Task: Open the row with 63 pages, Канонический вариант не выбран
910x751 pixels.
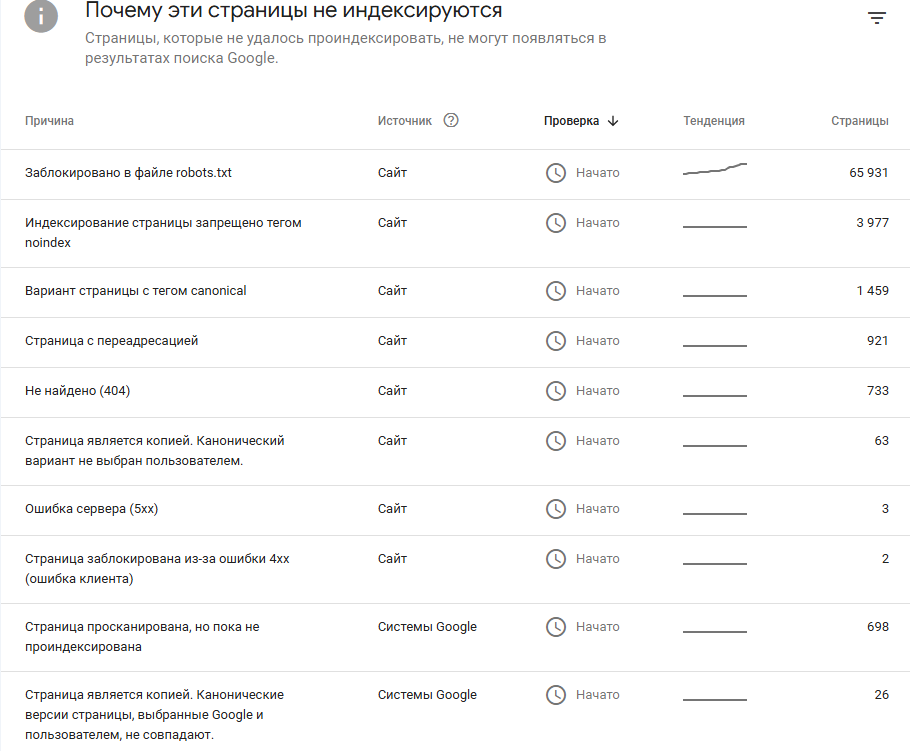Action: [455, 451]
